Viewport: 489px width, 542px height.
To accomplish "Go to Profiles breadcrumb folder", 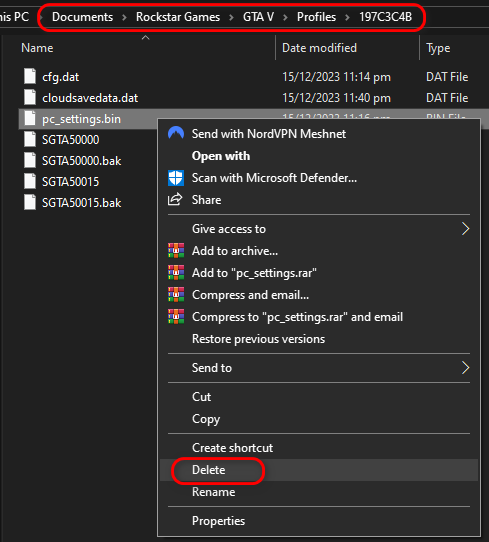I will click(x=316, y=17).
